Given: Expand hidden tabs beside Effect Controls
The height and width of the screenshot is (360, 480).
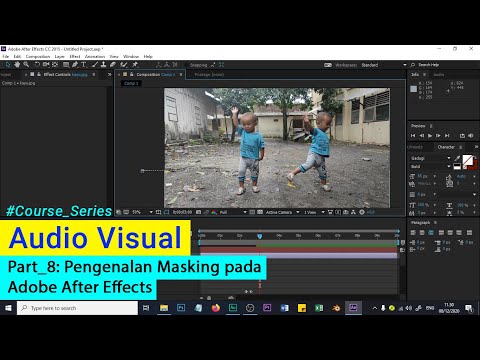Looking at the screenshot, I should (109, 74).
